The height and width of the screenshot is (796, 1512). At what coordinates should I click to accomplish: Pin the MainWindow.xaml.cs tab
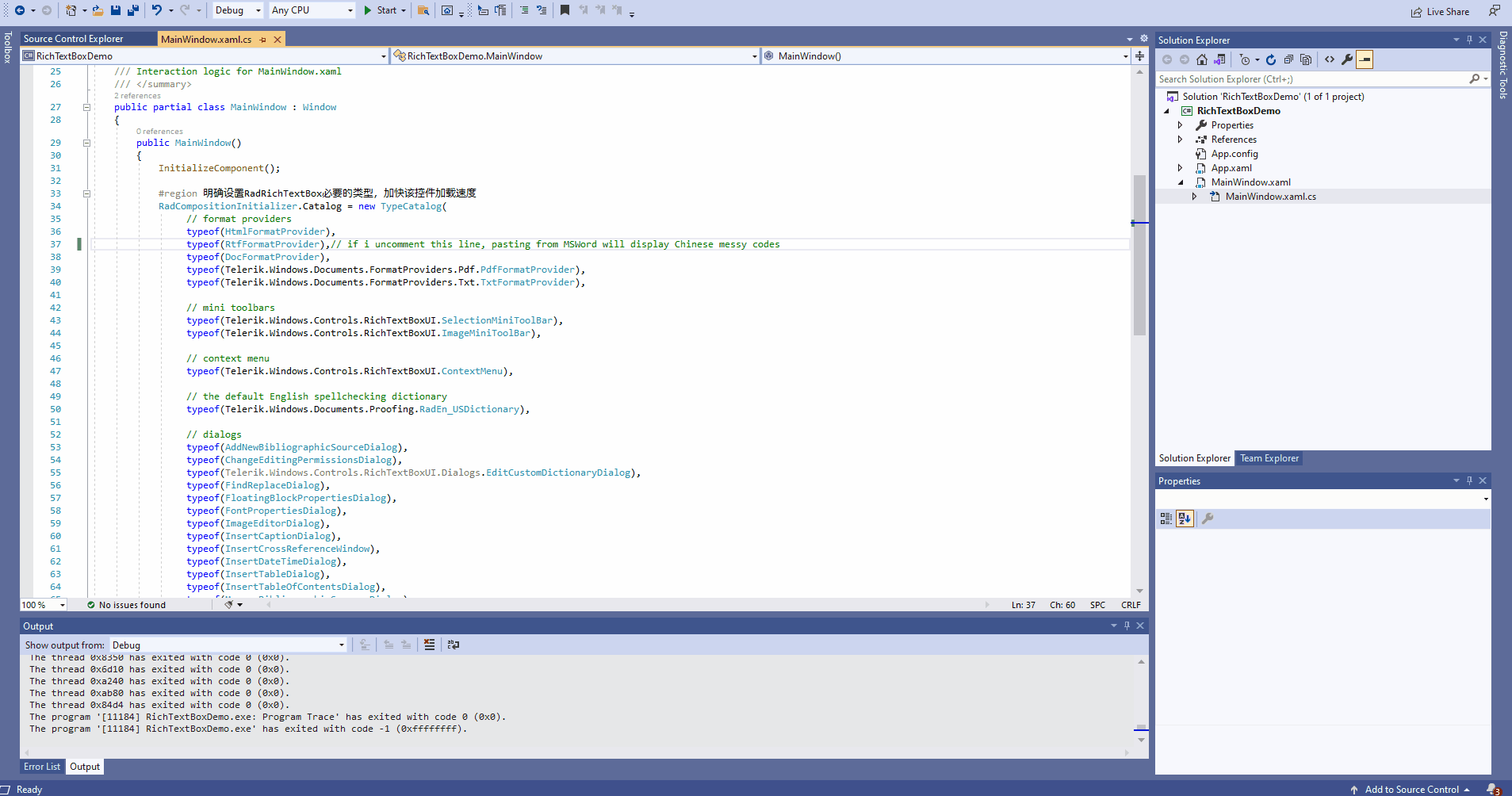[x=262, y=39]
